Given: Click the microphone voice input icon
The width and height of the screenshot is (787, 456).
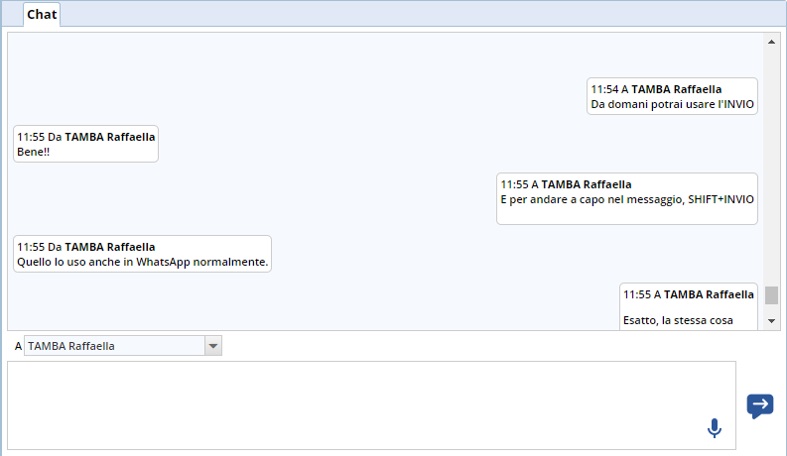Looking at the screenshot, I should (x=714, y=428).
